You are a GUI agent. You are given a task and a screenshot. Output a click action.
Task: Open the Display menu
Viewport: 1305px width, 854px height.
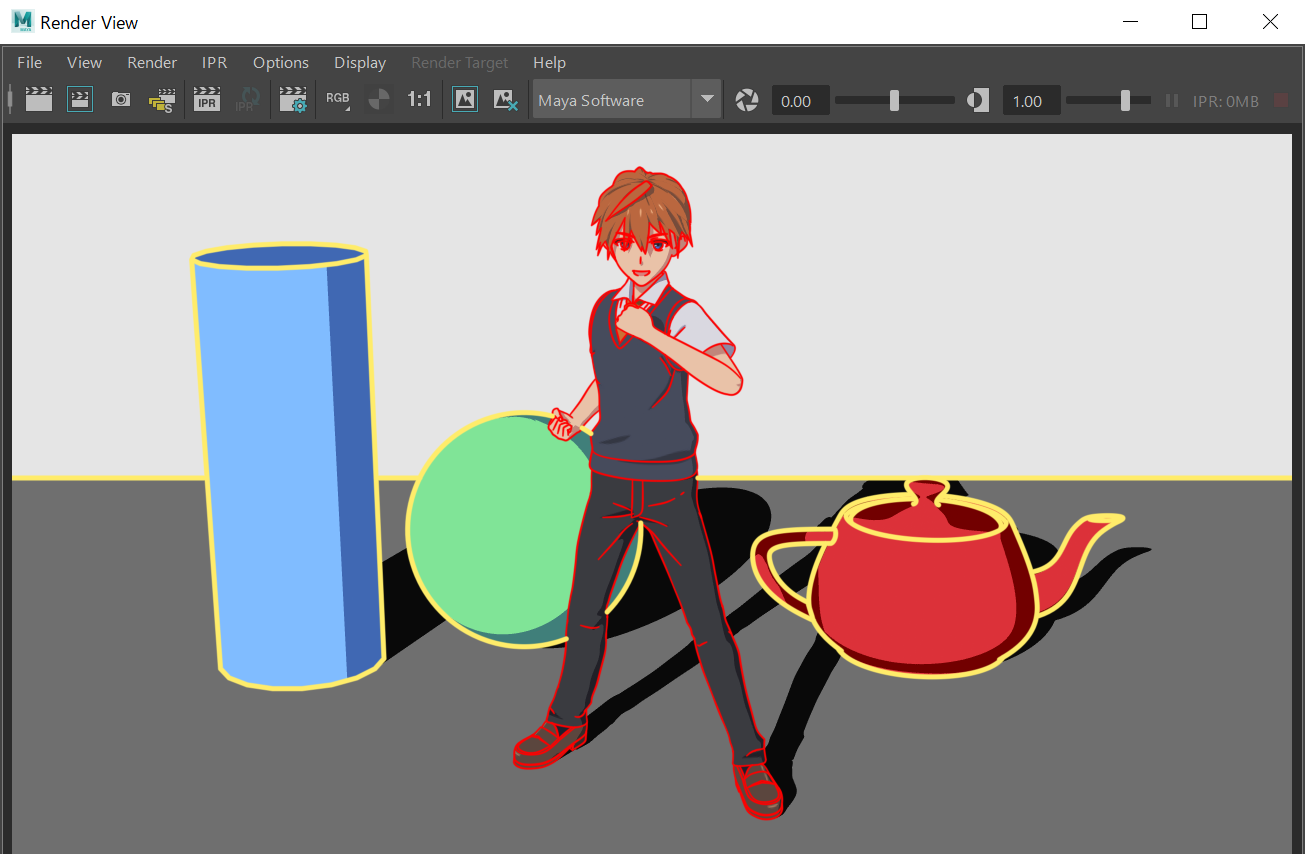(x=360, y=63)
